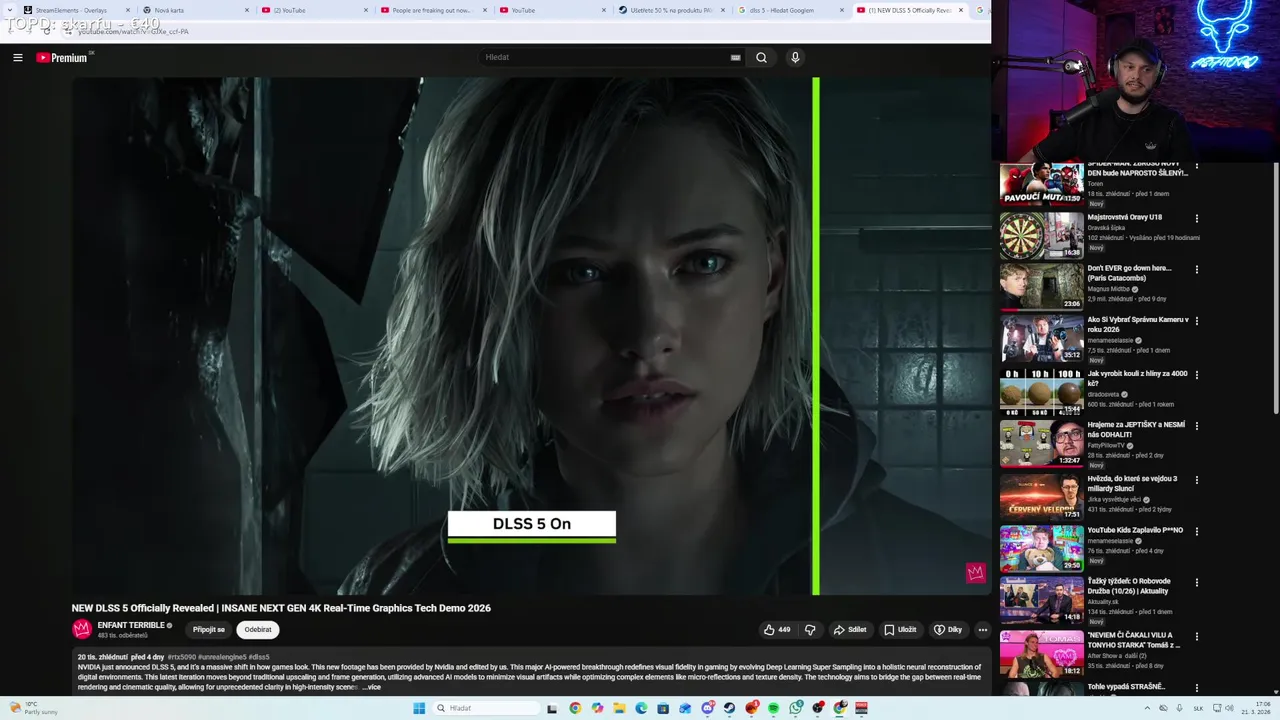Open options for NEVIEM ČI ČAKALI VILU video
The image size is (1280, 720).
pyautogui.click(x=1196, y=635)
